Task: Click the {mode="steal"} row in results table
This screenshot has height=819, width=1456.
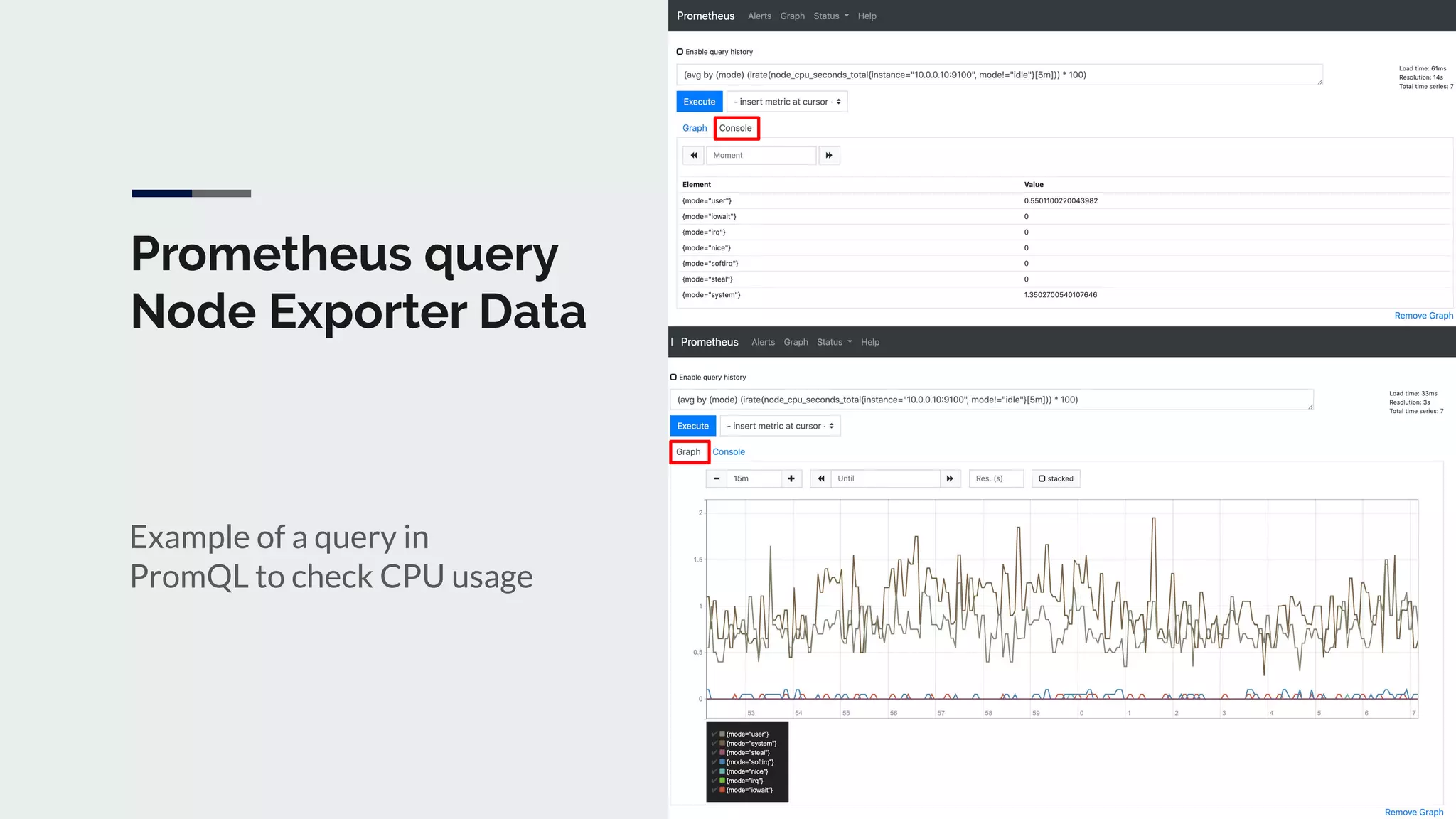Action: pyautogui.click(x=1064, y=279)
